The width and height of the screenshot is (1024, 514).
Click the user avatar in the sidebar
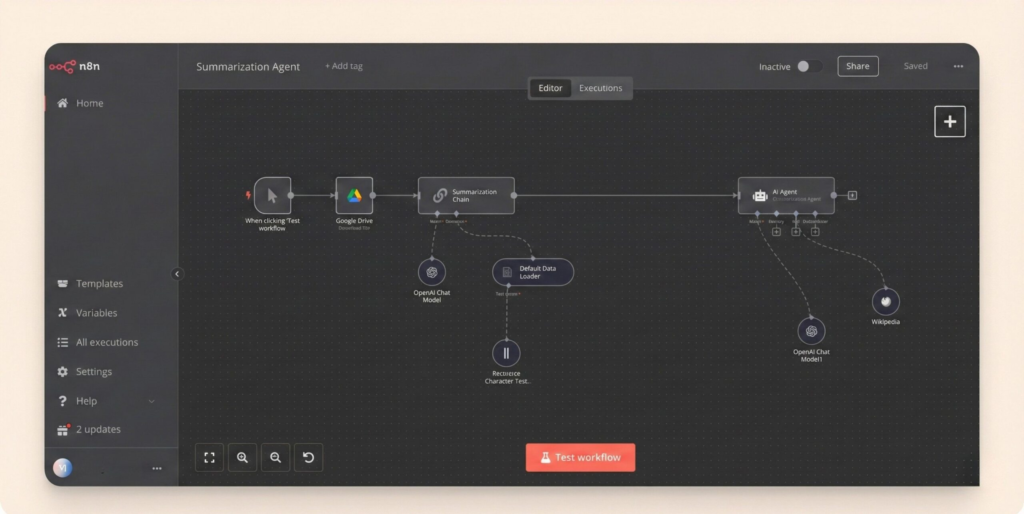(x=63, y=468)
